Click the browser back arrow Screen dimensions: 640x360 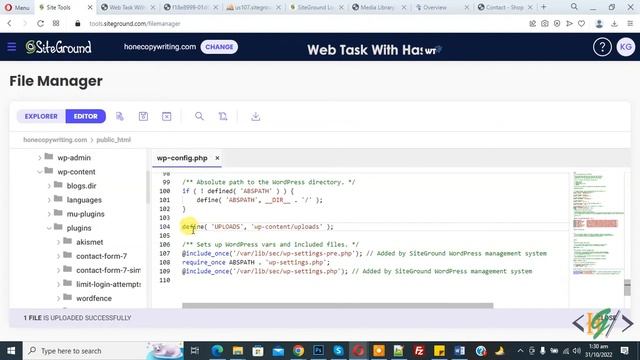point(9,24)
